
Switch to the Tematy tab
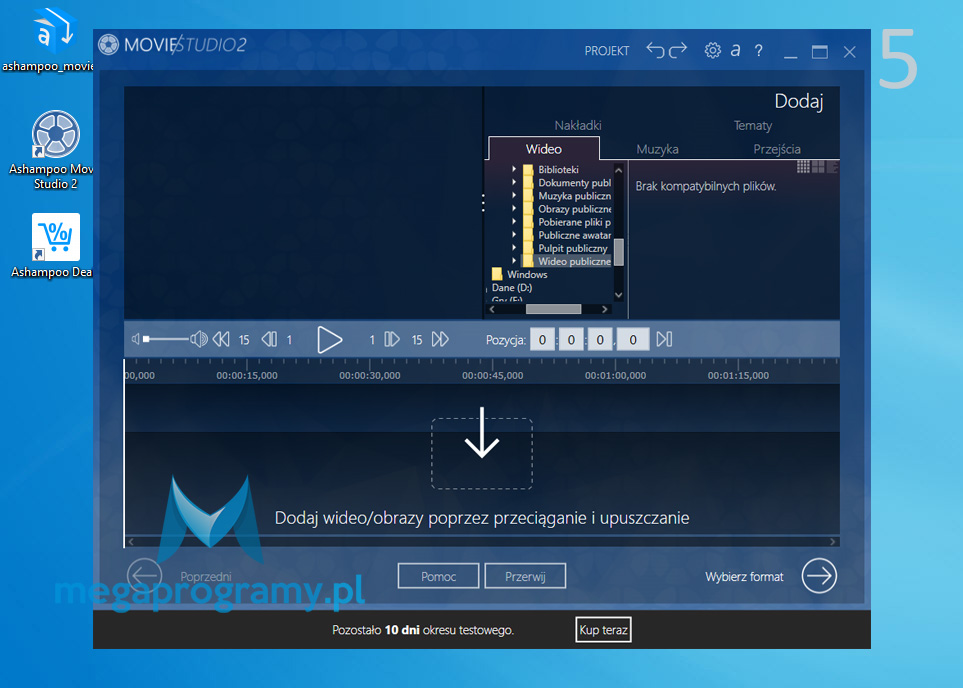click(753, 125)
